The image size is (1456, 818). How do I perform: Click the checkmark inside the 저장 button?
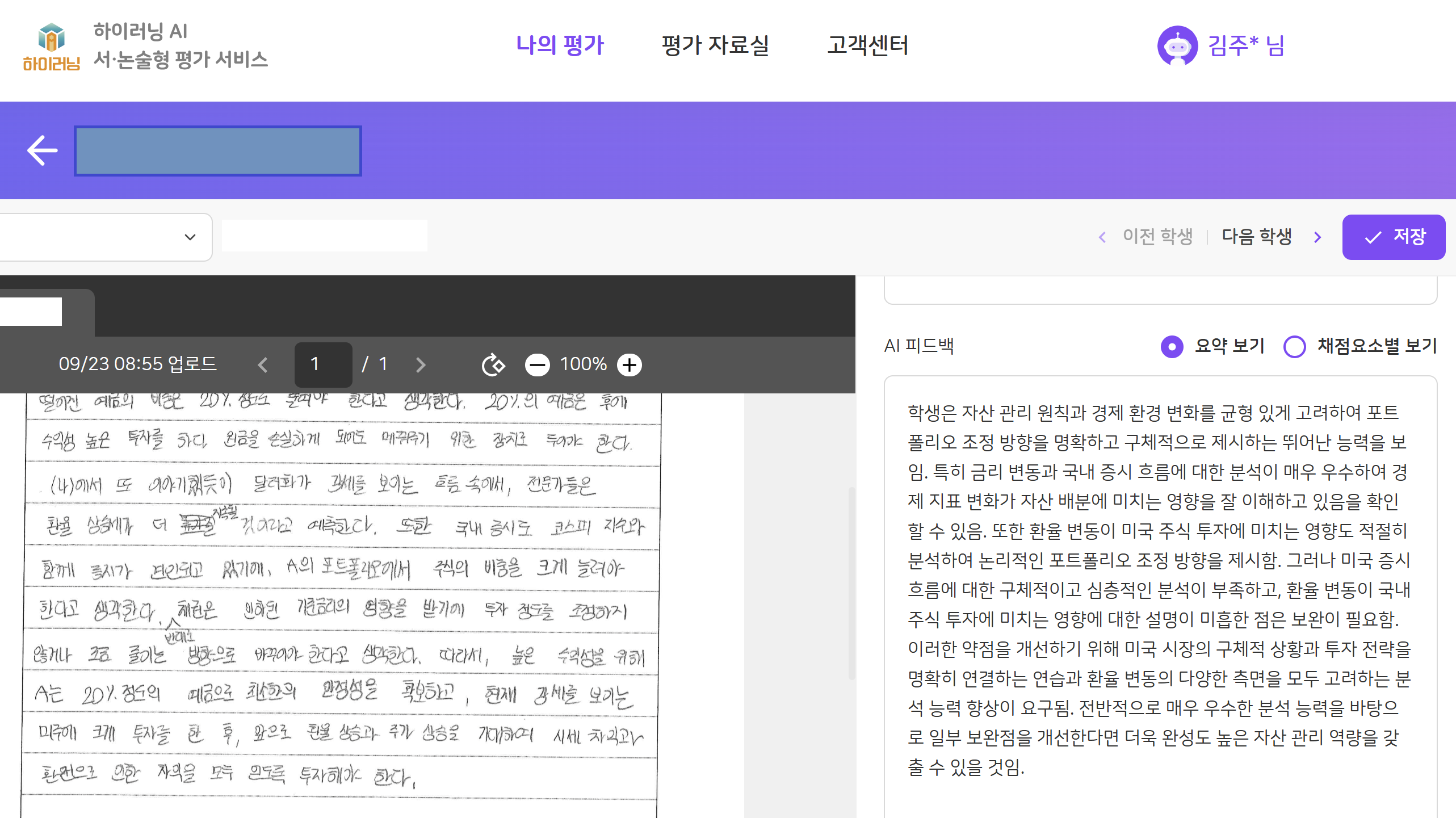click(x=1374, y=237)
